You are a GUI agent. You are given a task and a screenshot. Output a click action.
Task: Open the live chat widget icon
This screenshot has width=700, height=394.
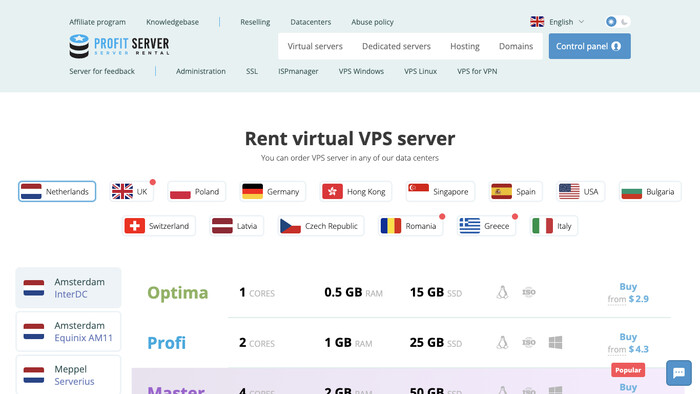click(679, 372)
